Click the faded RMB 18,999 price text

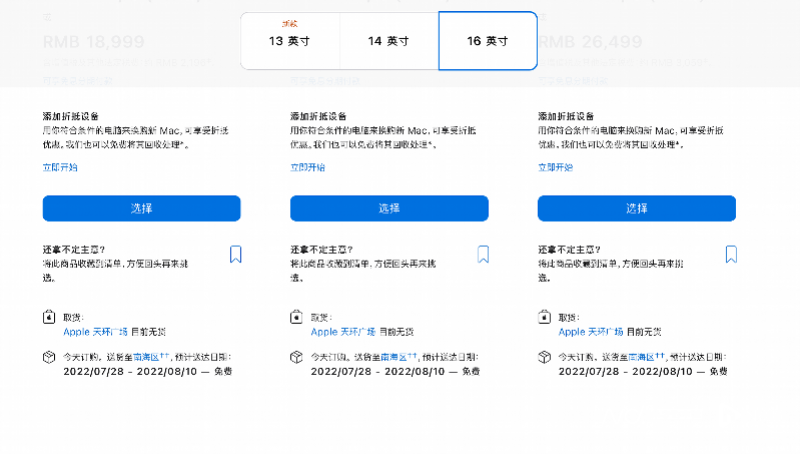click(x=93, y=42)
